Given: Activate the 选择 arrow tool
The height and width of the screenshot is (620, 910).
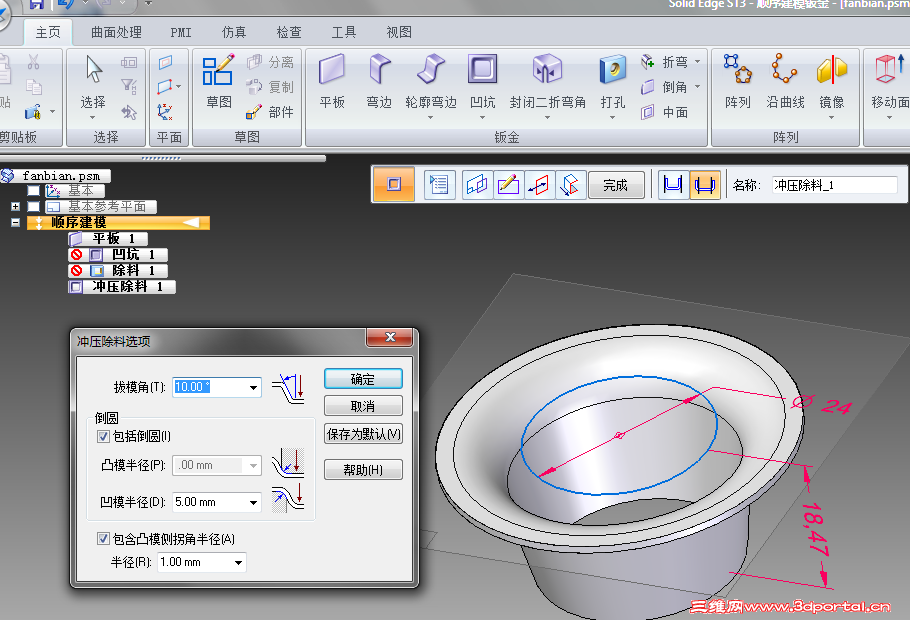Looking at the screenshot, I should click(93, 85).
